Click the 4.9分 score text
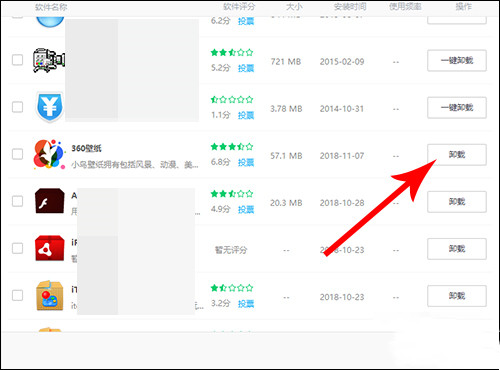The width and height of the screenshot is (500, 370). (221, 209)
